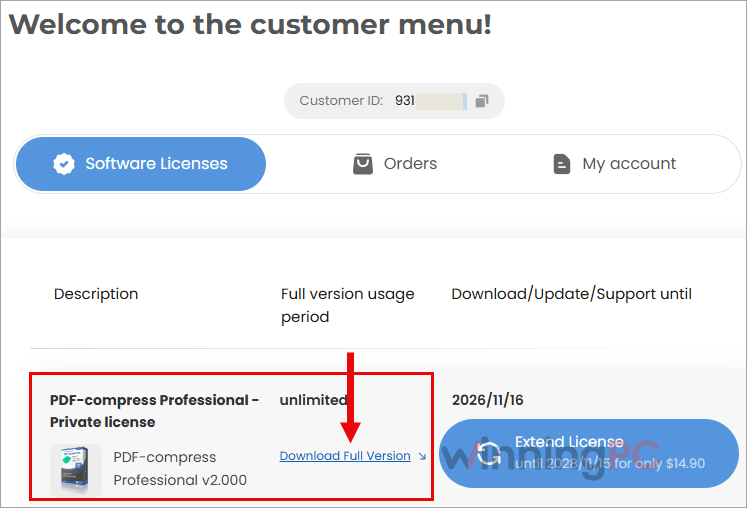This screenshot has width=747, height=508.
Task: Click the Download/Update/Support until header
Action: pos(572,294)
